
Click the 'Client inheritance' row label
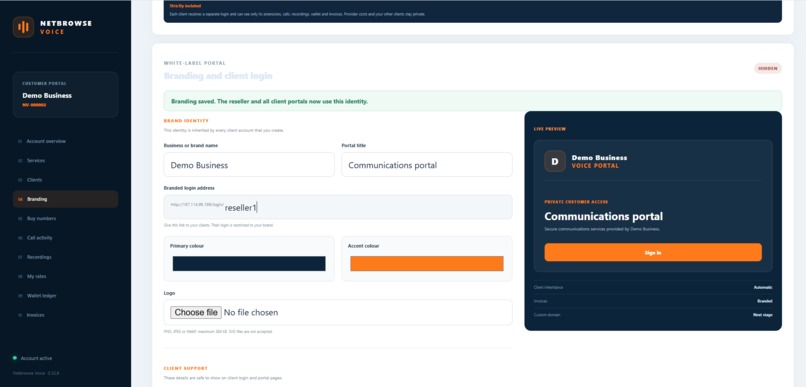(548, 287)
